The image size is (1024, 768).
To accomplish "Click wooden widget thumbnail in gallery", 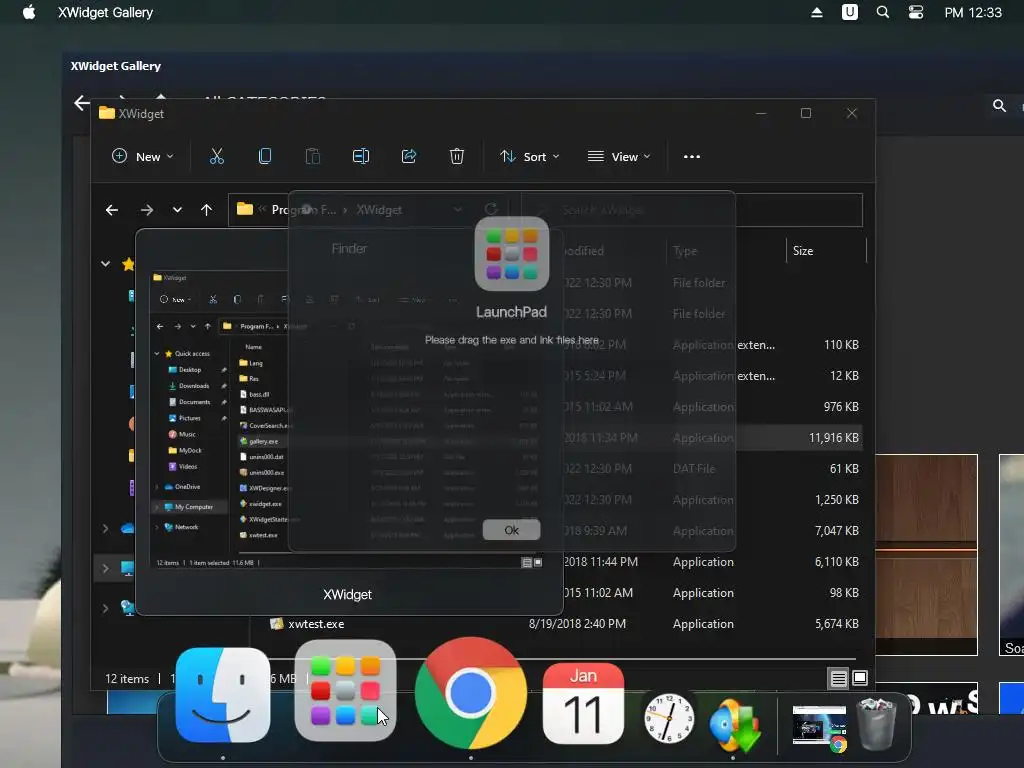I will coord(926,554).
